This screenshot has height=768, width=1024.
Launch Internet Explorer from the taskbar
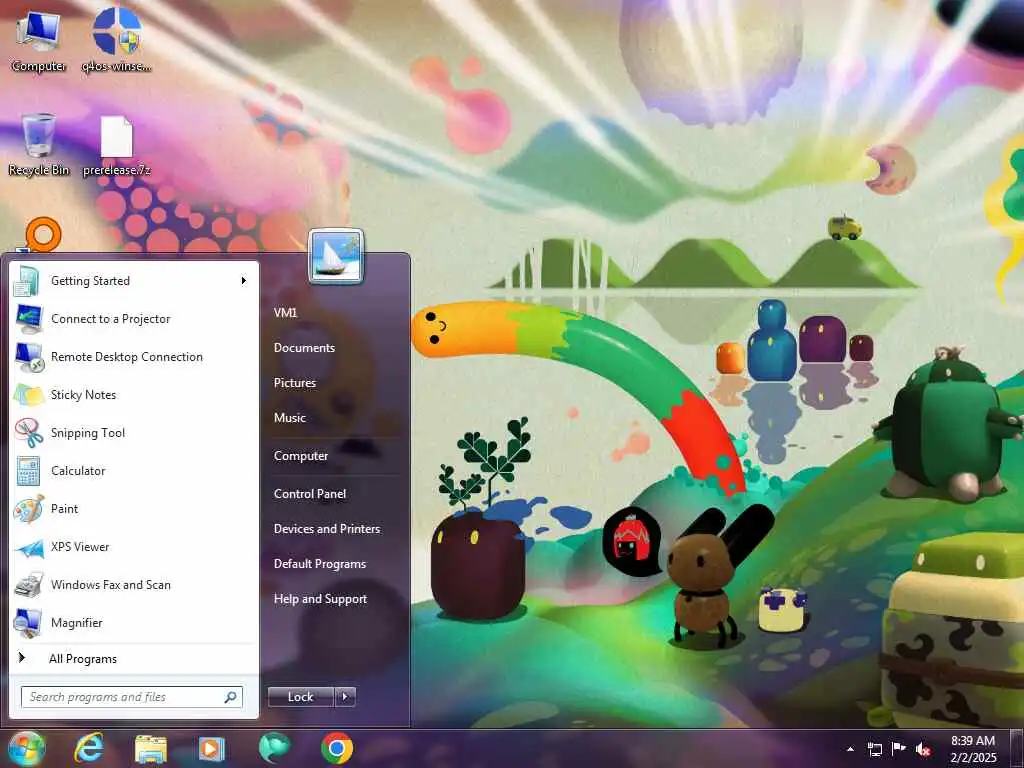click(x=89, y=749)
